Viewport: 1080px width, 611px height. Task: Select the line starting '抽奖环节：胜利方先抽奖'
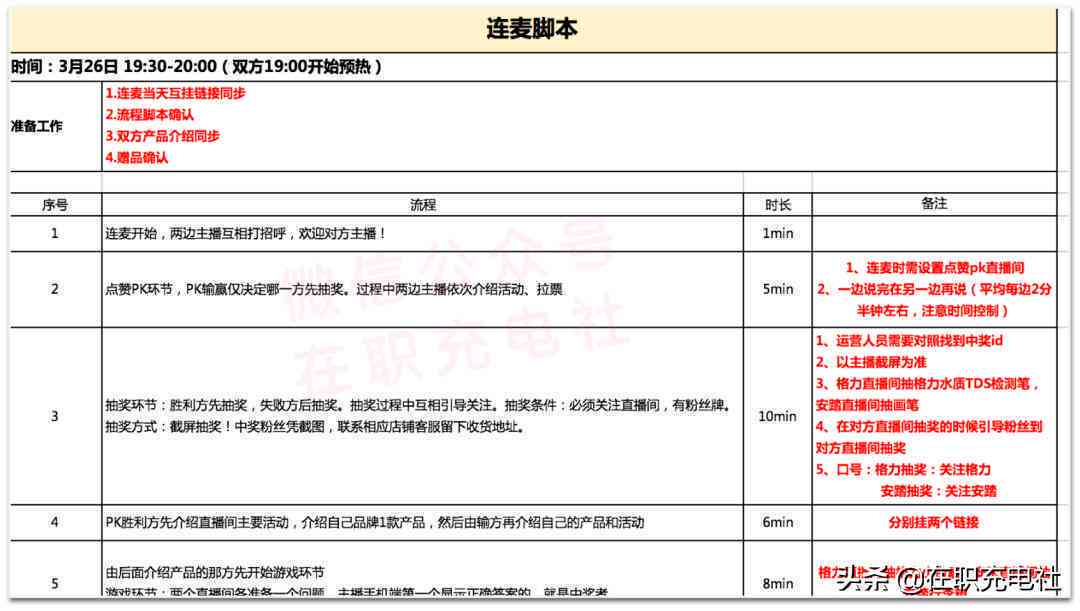417,405
